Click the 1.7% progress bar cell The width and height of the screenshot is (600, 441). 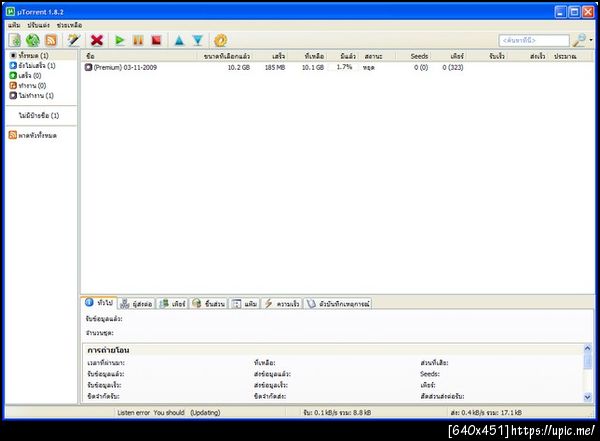tap(344, 67)
